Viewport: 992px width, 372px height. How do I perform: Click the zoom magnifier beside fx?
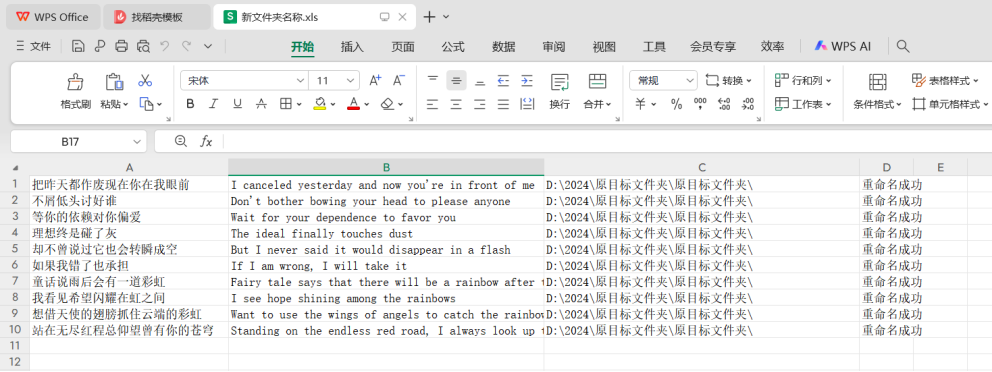point(181,141)
